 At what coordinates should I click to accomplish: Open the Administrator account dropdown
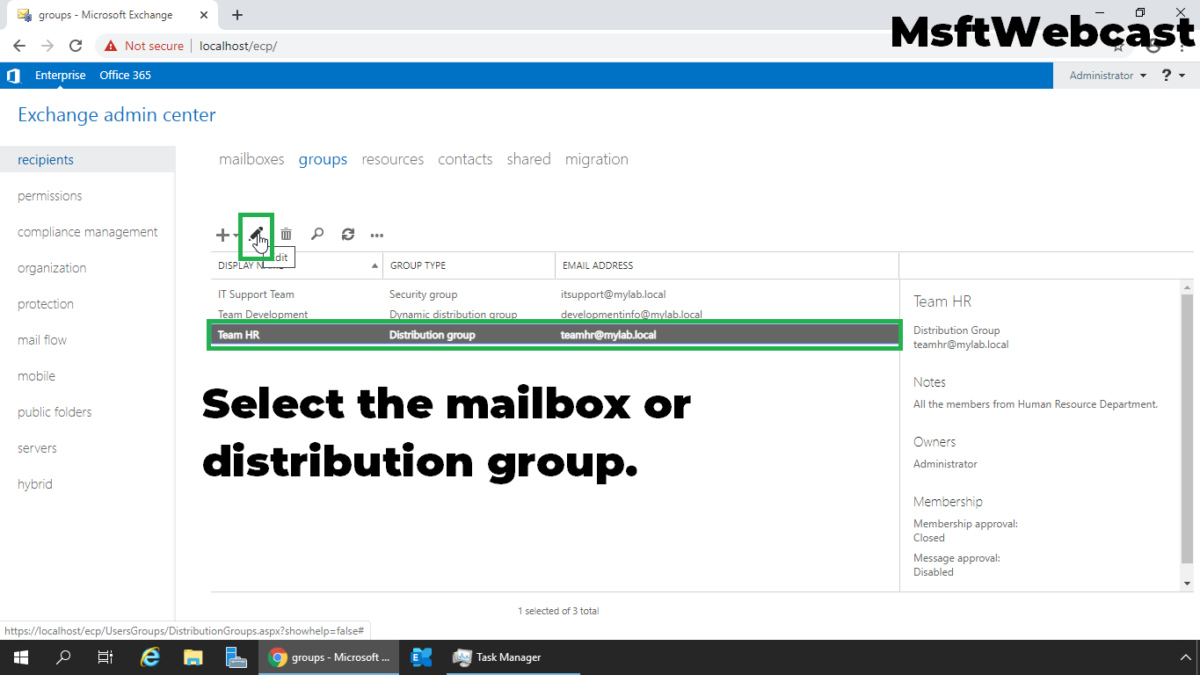(x=1105, y=75)
